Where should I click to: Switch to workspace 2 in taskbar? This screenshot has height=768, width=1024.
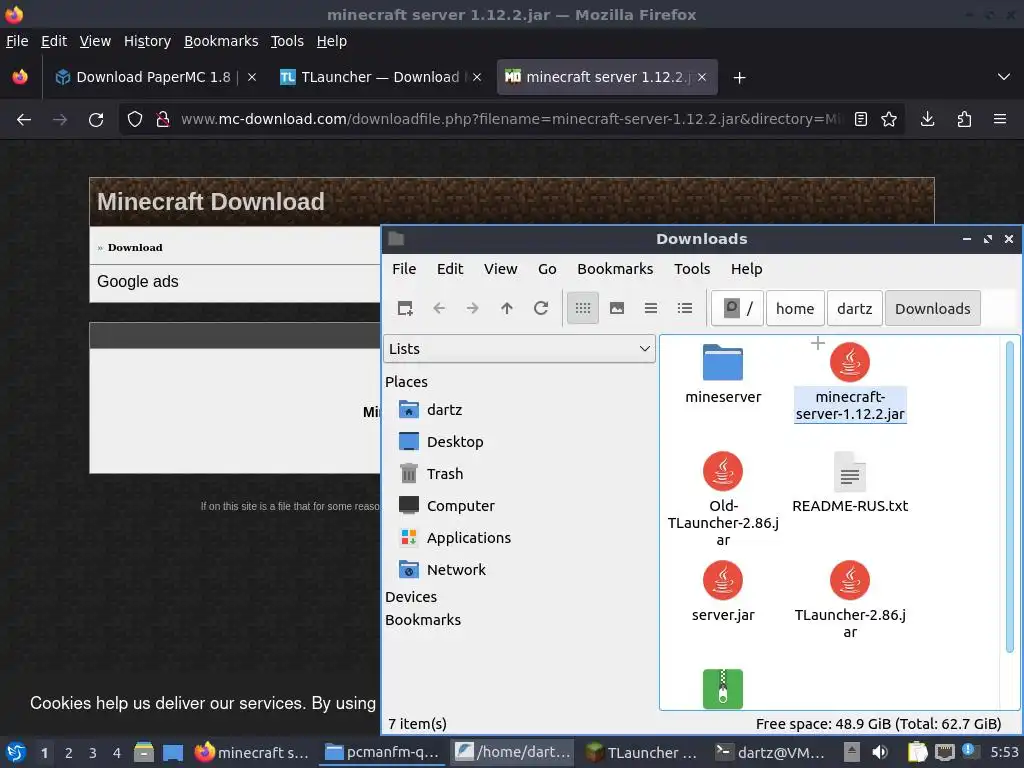point(69,753)
